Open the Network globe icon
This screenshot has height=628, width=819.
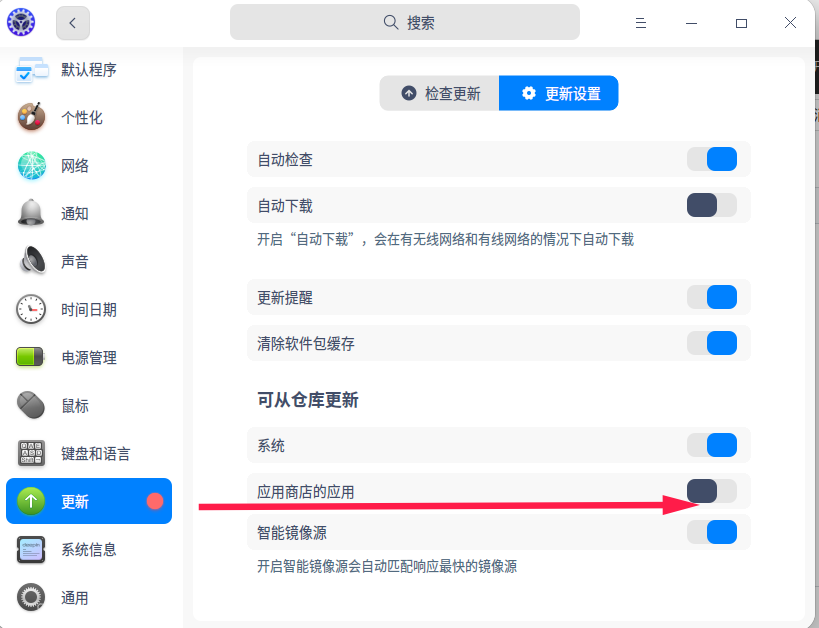tap(32, 166)
